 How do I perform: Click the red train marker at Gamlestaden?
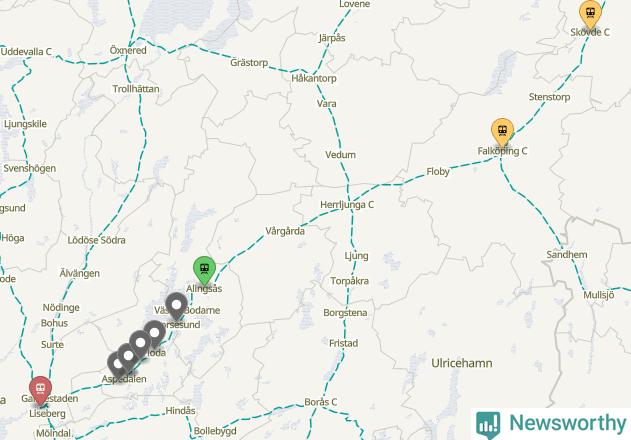point(40,390)
